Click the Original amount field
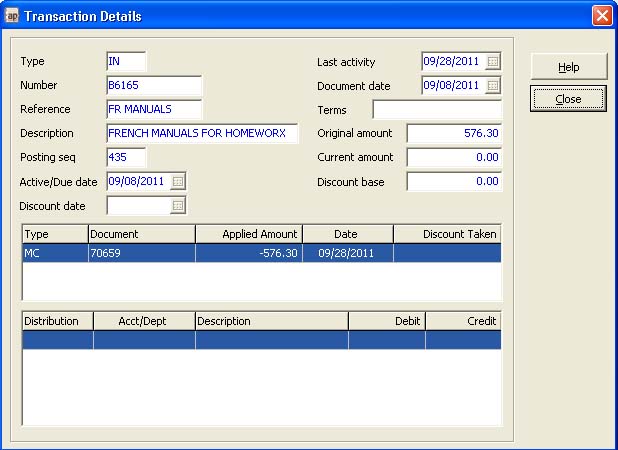Viewport: 618px width, 450px height. (454, 134)
